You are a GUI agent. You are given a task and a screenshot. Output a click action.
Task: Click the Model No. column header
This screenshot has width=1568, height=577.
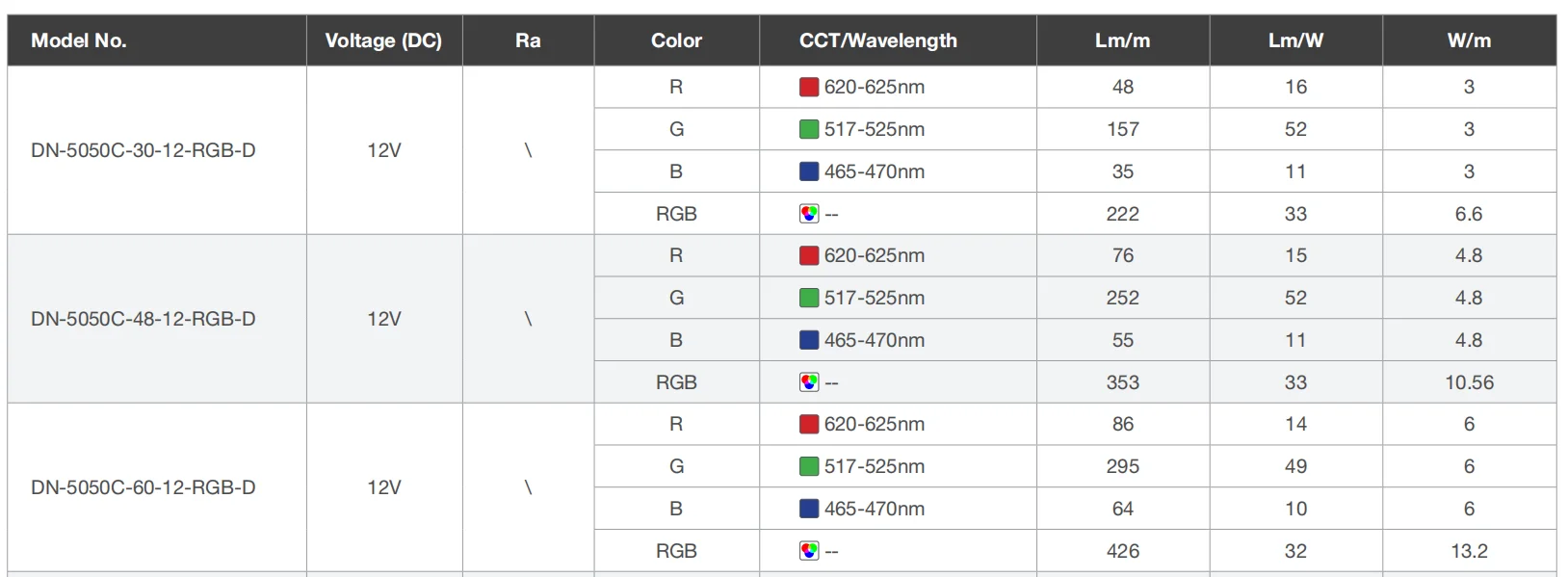coord(79,40)
